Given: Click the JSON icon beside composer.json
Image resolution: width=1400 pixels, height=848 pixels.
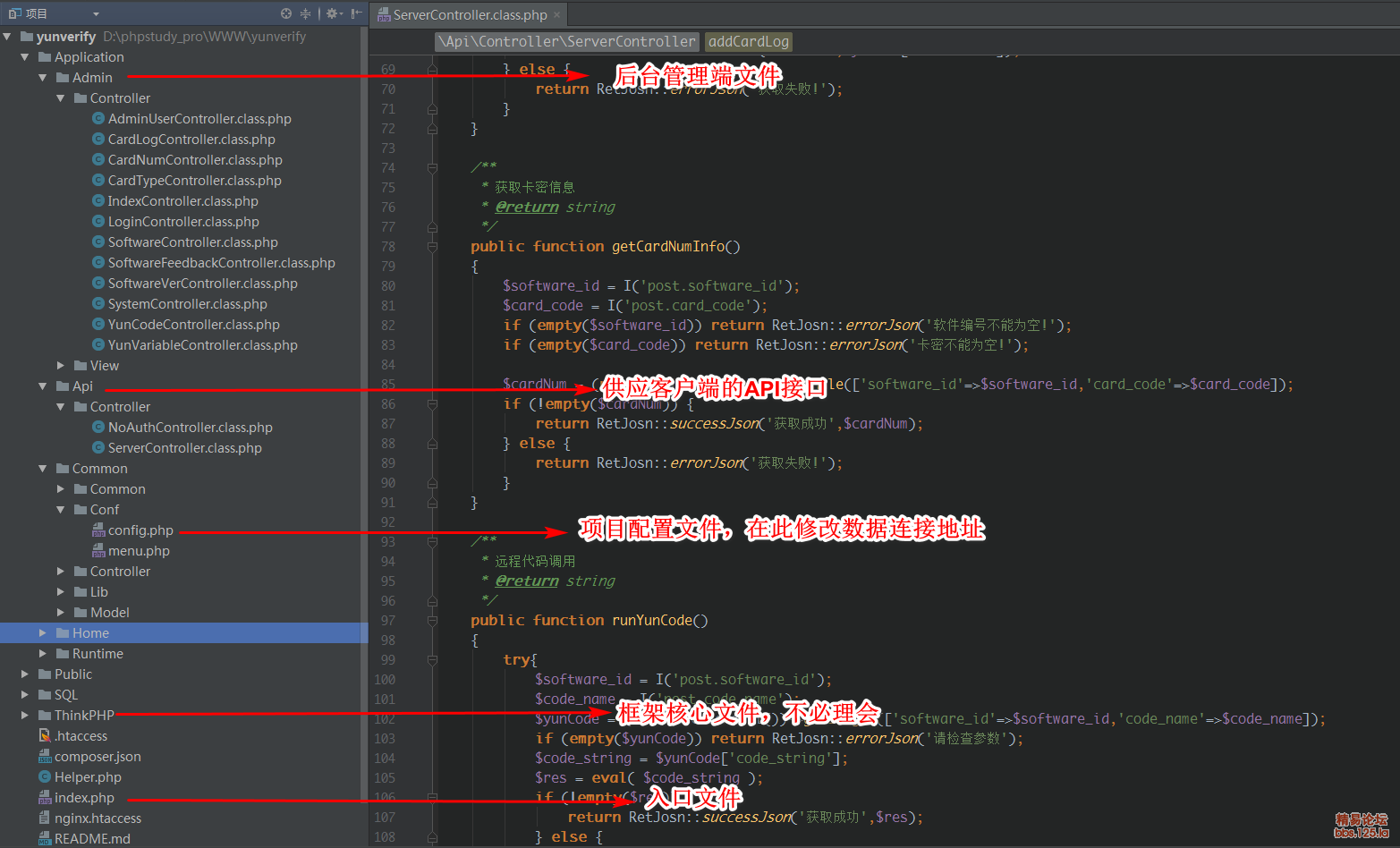Looking at the screenshot, I should tap(45, 757).
